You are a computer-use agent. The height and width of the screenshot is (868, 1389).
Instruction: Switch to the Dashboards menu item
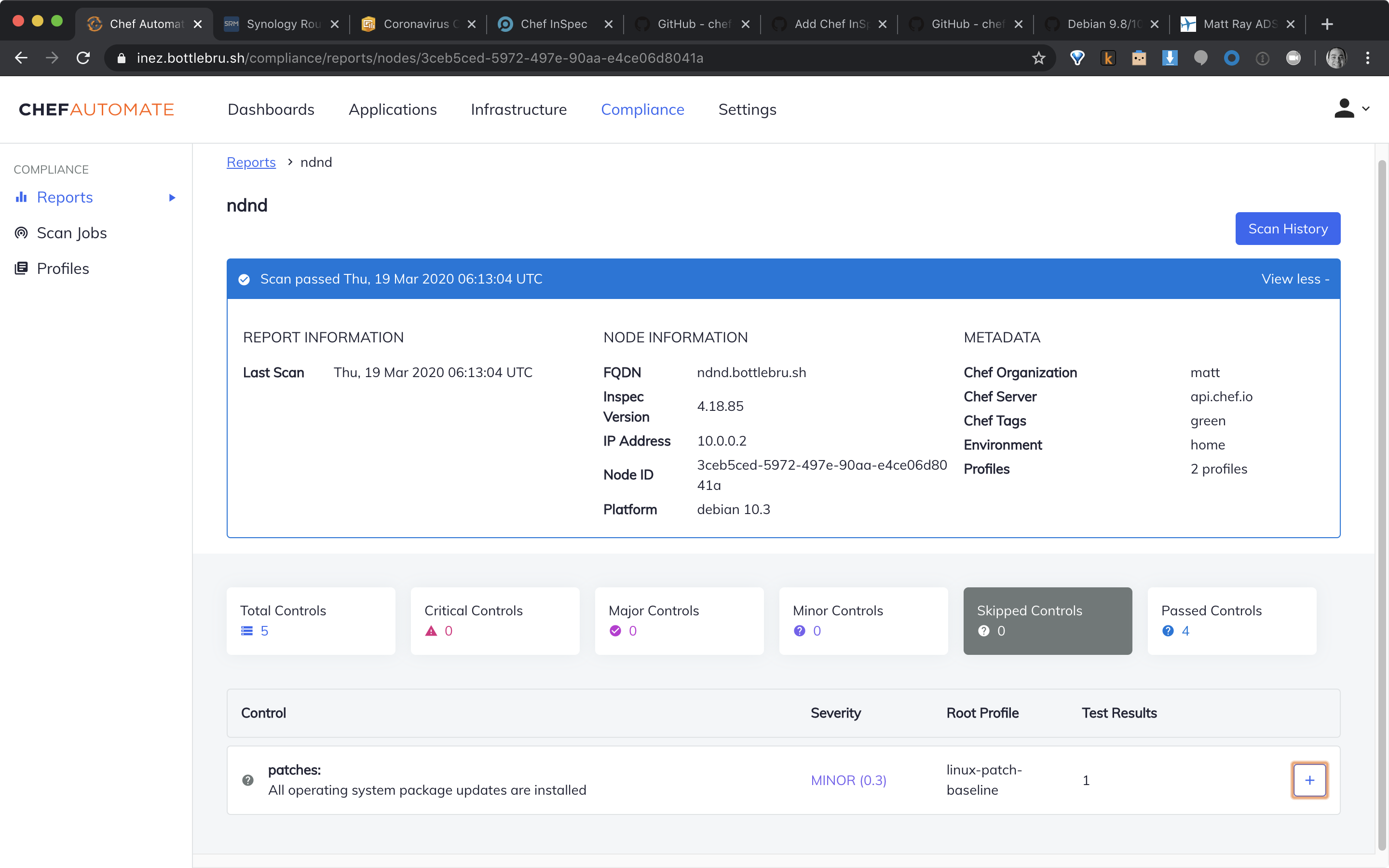tap(271, 109)
